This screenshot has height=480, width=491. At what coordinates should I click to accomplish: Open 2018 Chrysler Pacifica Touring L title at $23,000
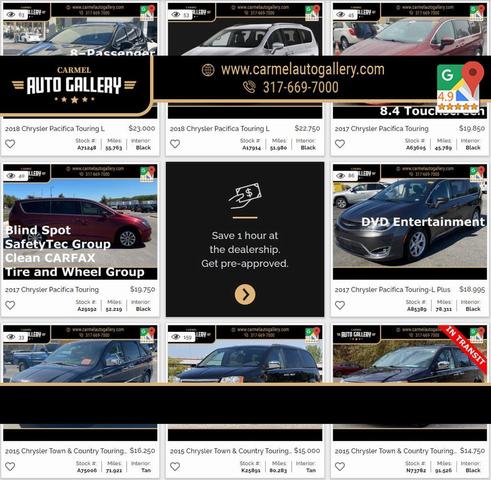55,129
